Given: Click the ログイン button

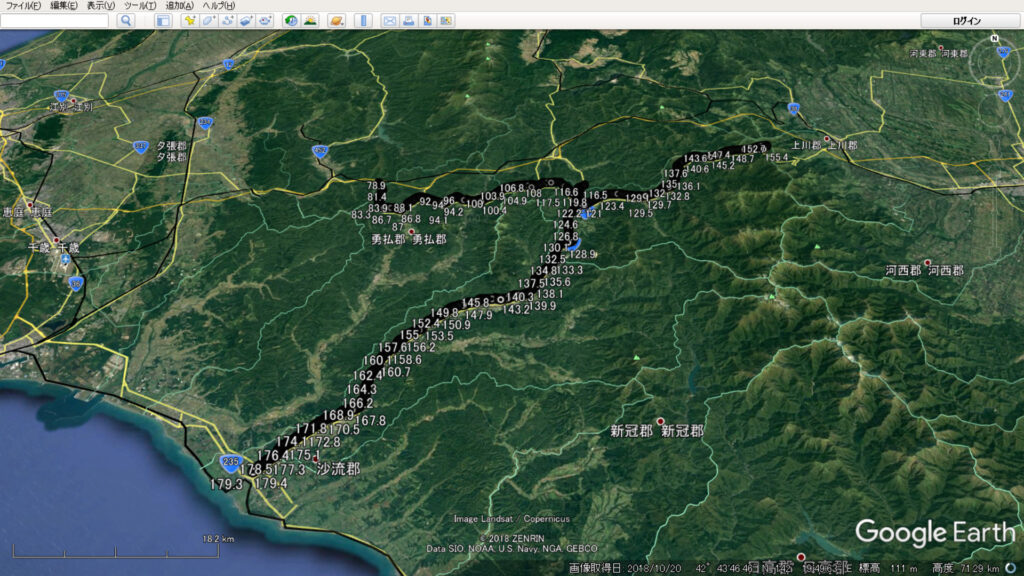Looking at the screenshot, I should point(966,20).
